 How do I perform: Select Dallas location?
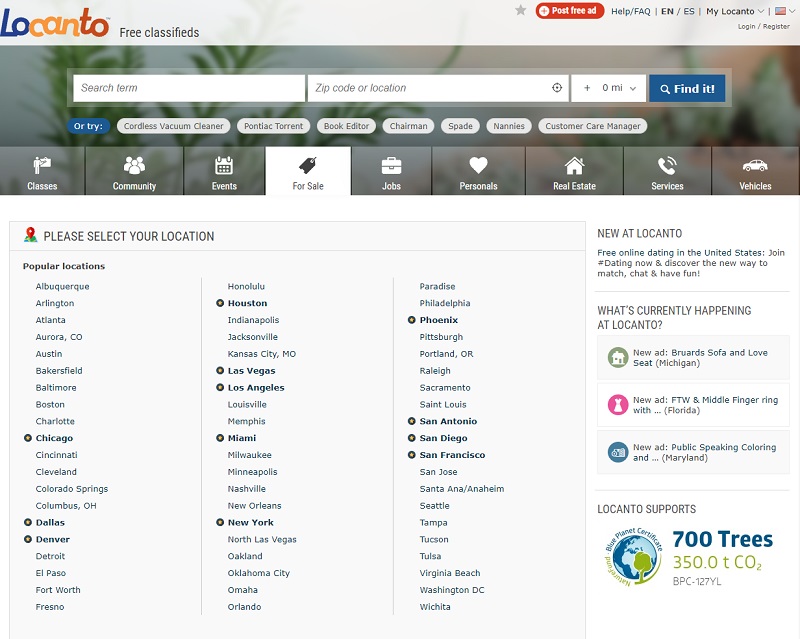tap(50, 522)
